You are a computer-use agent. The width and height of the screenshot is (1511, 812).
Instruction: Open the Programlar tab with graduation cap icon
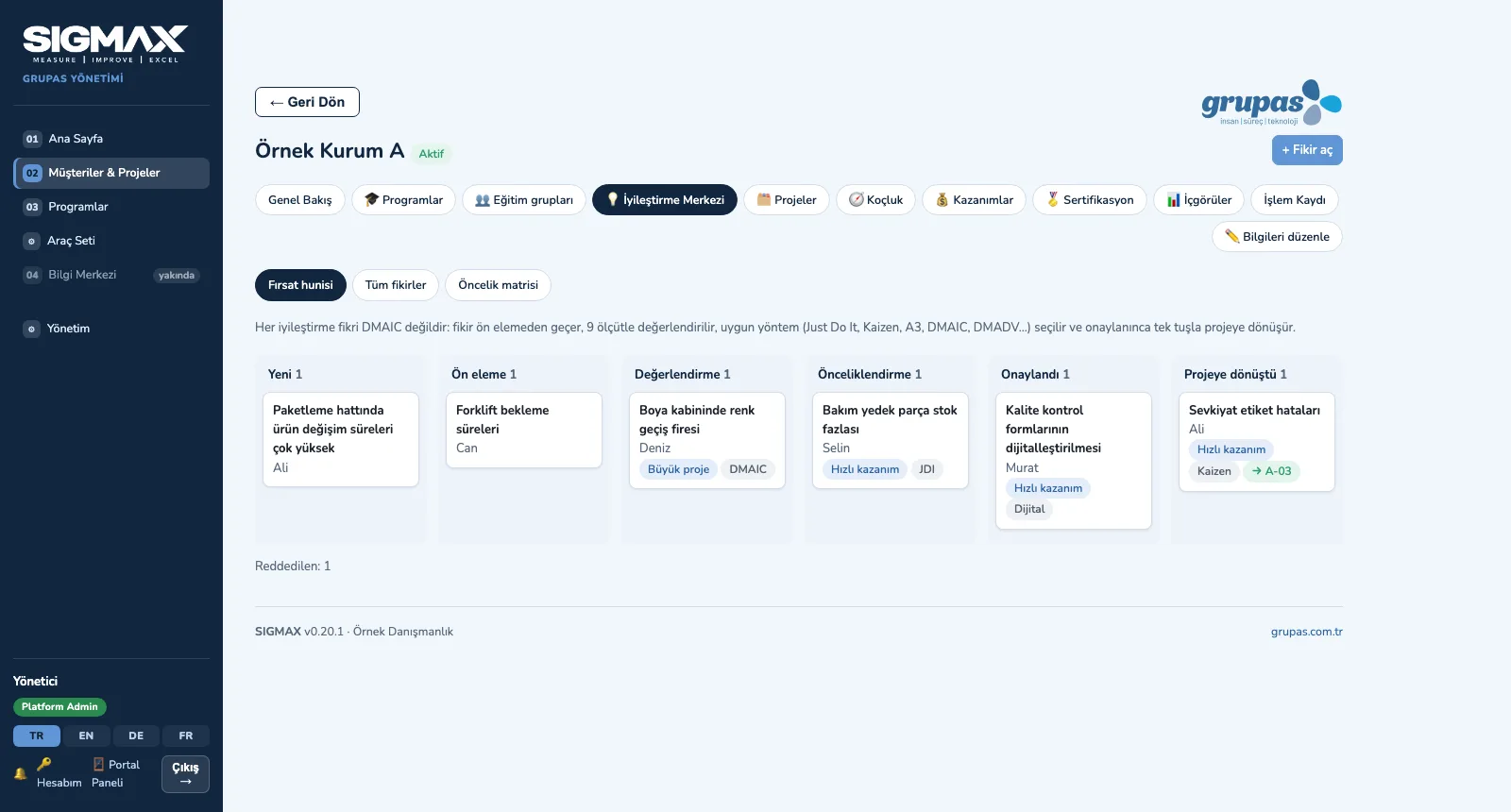coord(403,200)
